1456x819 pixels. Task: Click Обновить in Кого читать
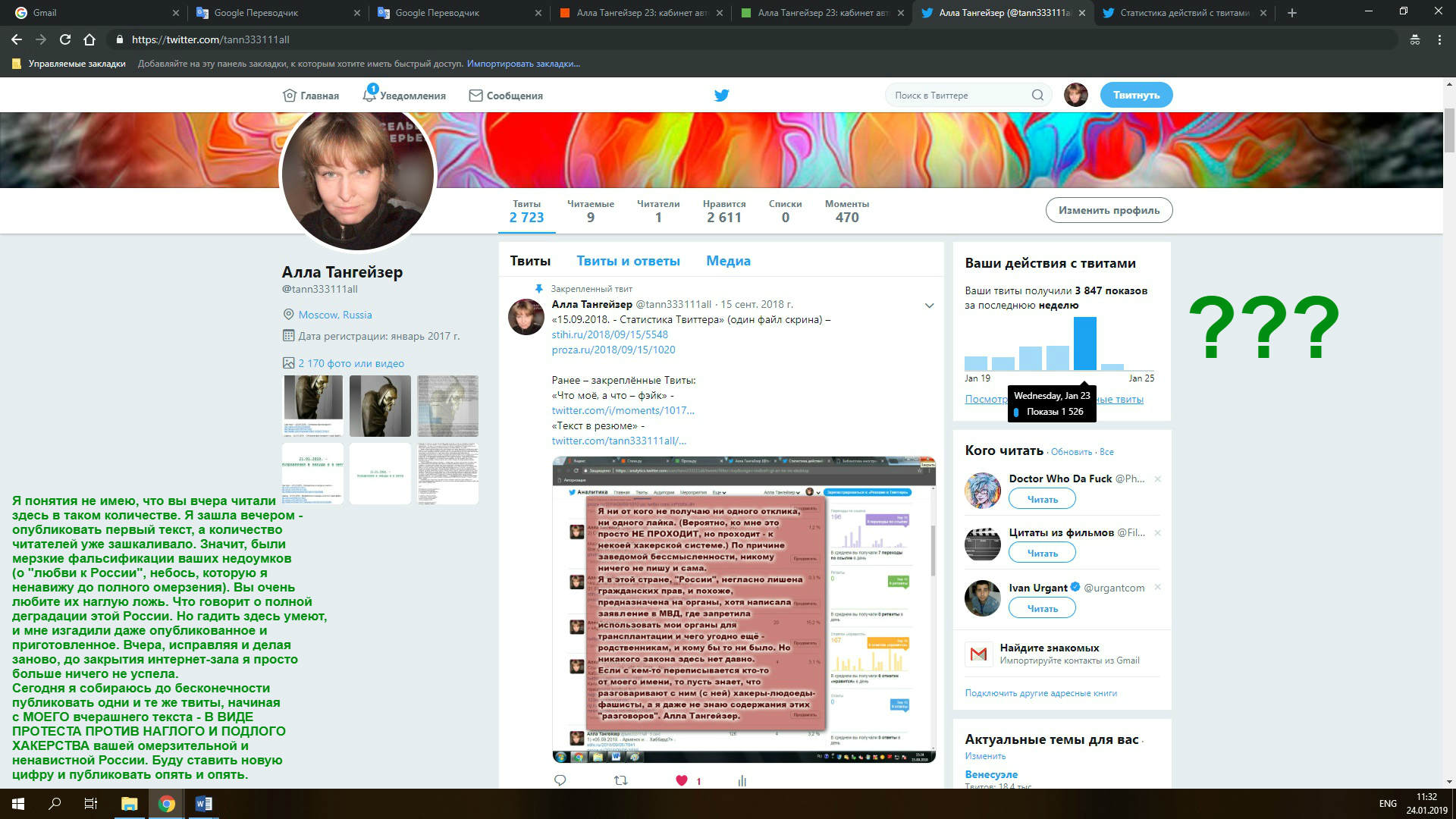pos(1072,452)
